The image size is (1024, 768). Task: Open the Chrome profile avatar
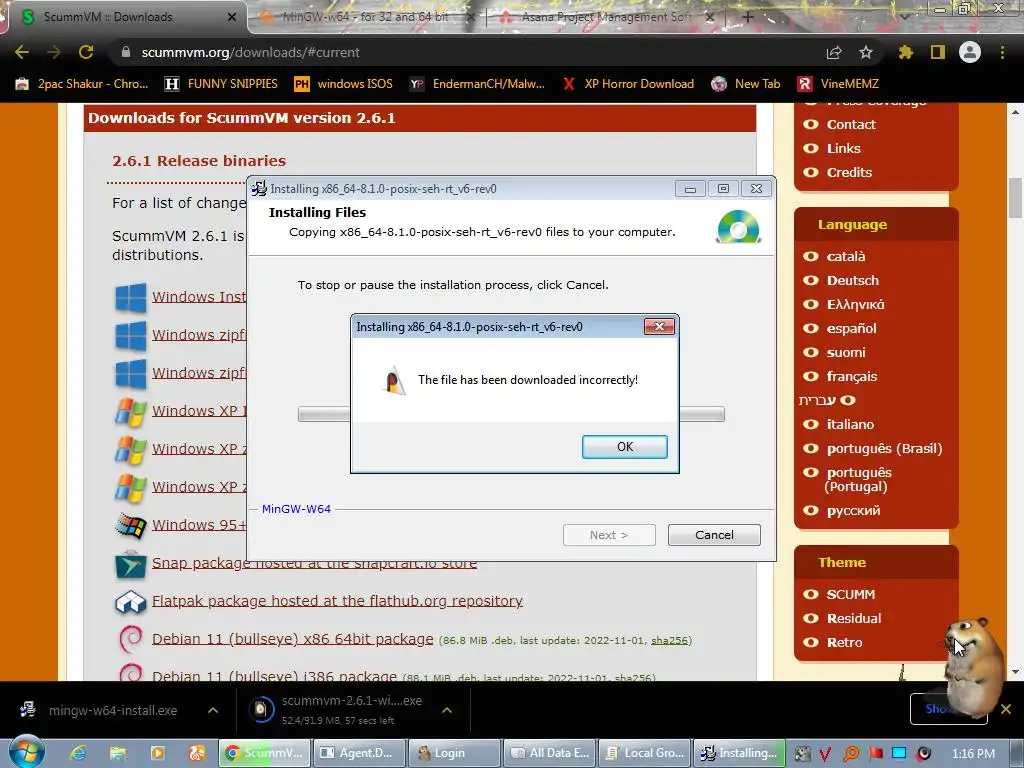pos(970,52)
